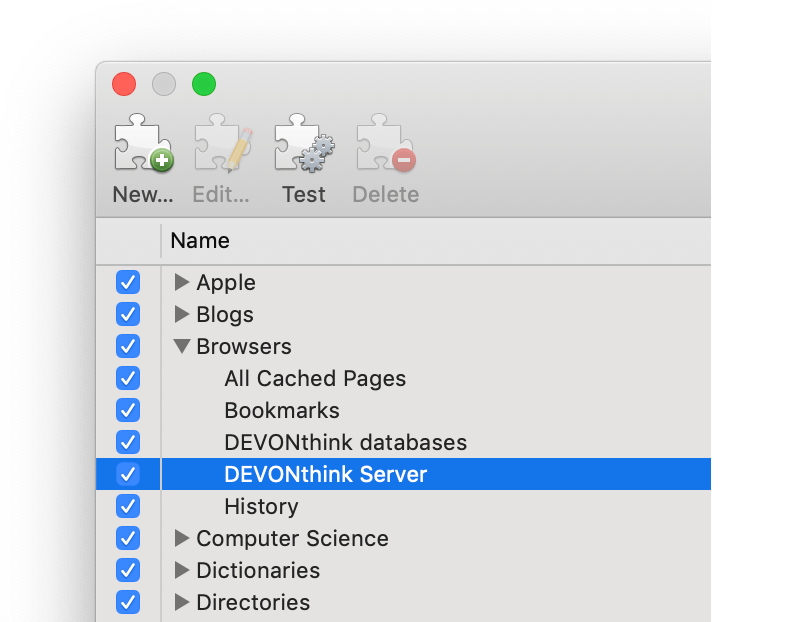Select the "Blogs" row text
The height and width of the screenshot is (622, 807).
click(225, 314)
